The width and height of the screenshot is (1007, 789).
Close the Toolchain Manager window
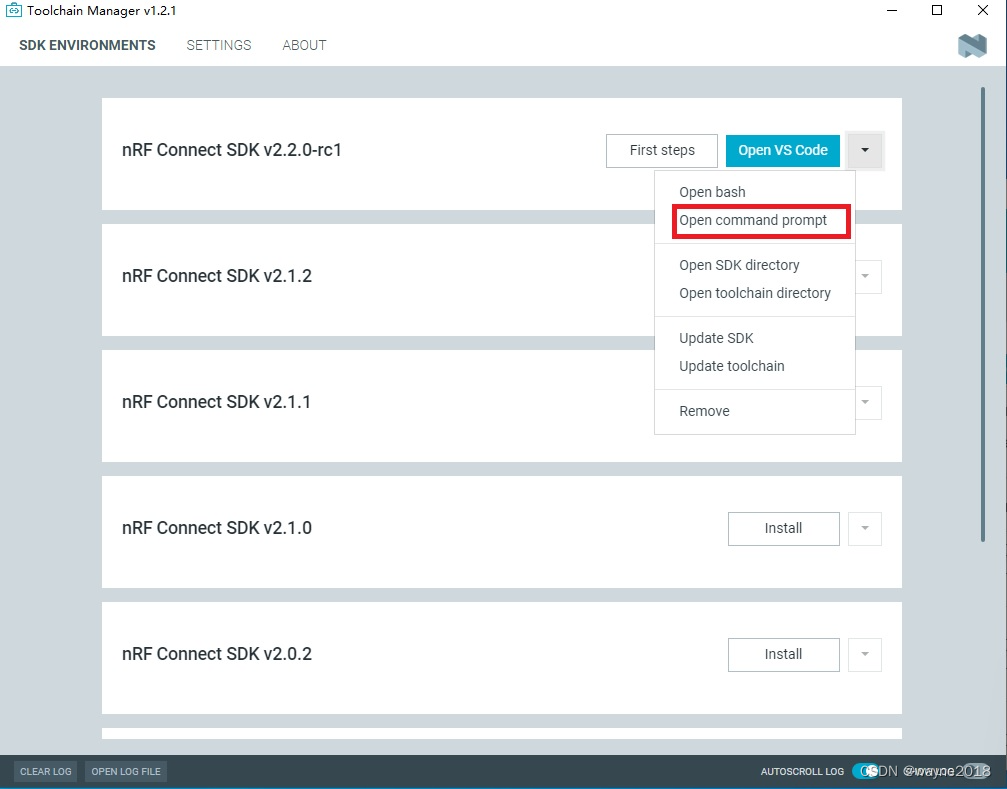coord(983,10)
